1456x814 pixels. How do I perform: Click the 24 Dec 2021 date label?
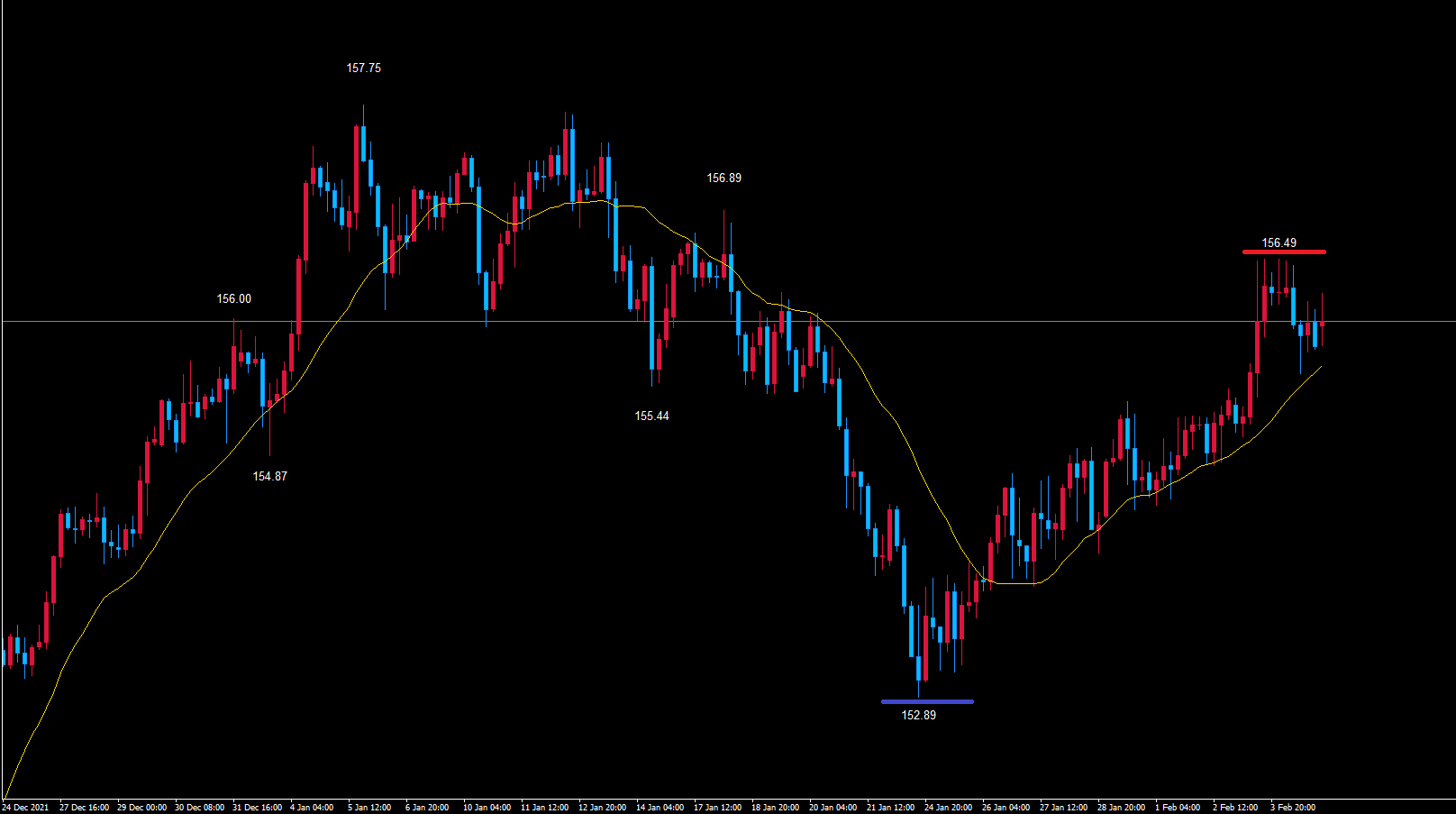[26, 808]
